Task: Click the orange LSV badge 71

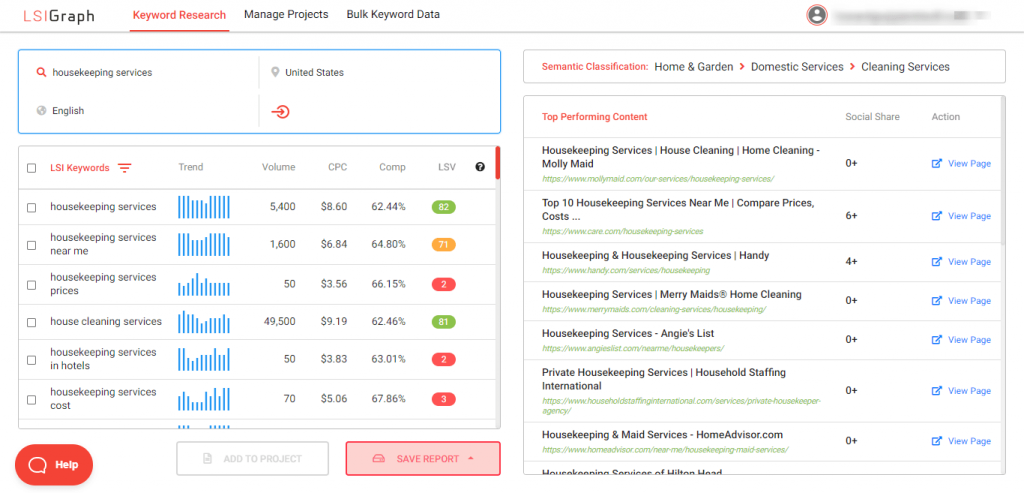Action: click(x=443, y=245)
